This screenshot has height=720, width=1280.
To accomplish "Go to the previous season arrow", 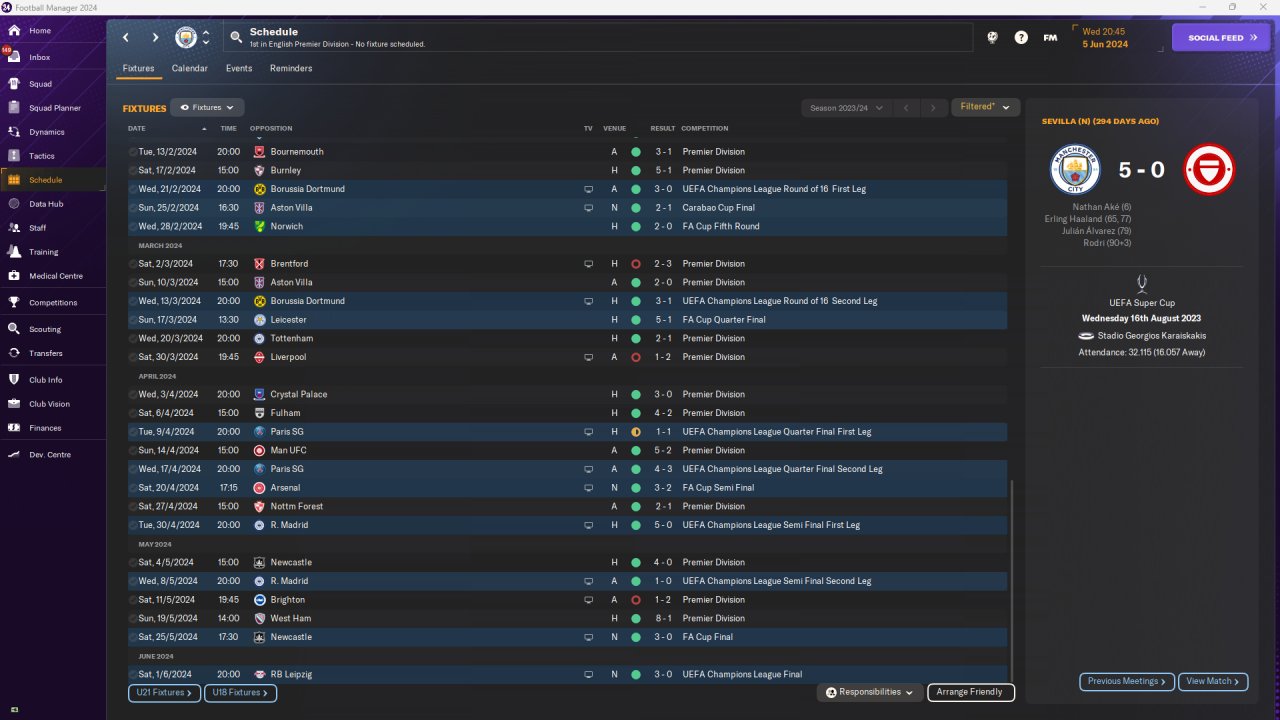I will pyautogui.click(x=906, y=108).
